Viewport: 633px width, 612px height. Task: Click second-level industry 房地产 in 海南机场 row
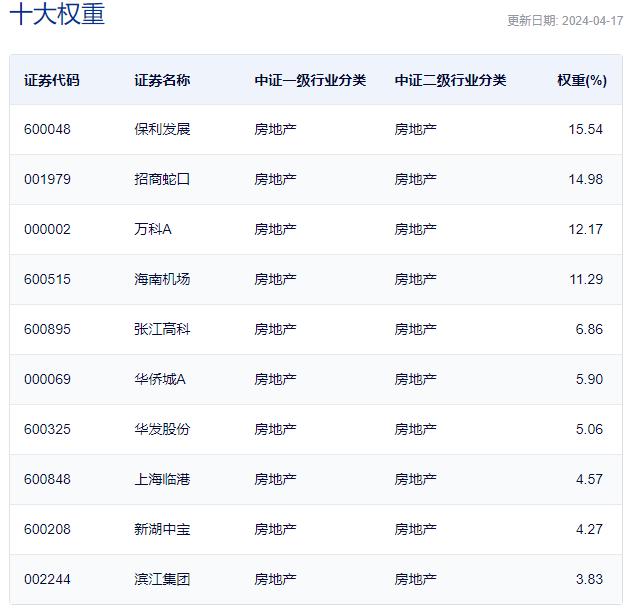pos(415,279)
